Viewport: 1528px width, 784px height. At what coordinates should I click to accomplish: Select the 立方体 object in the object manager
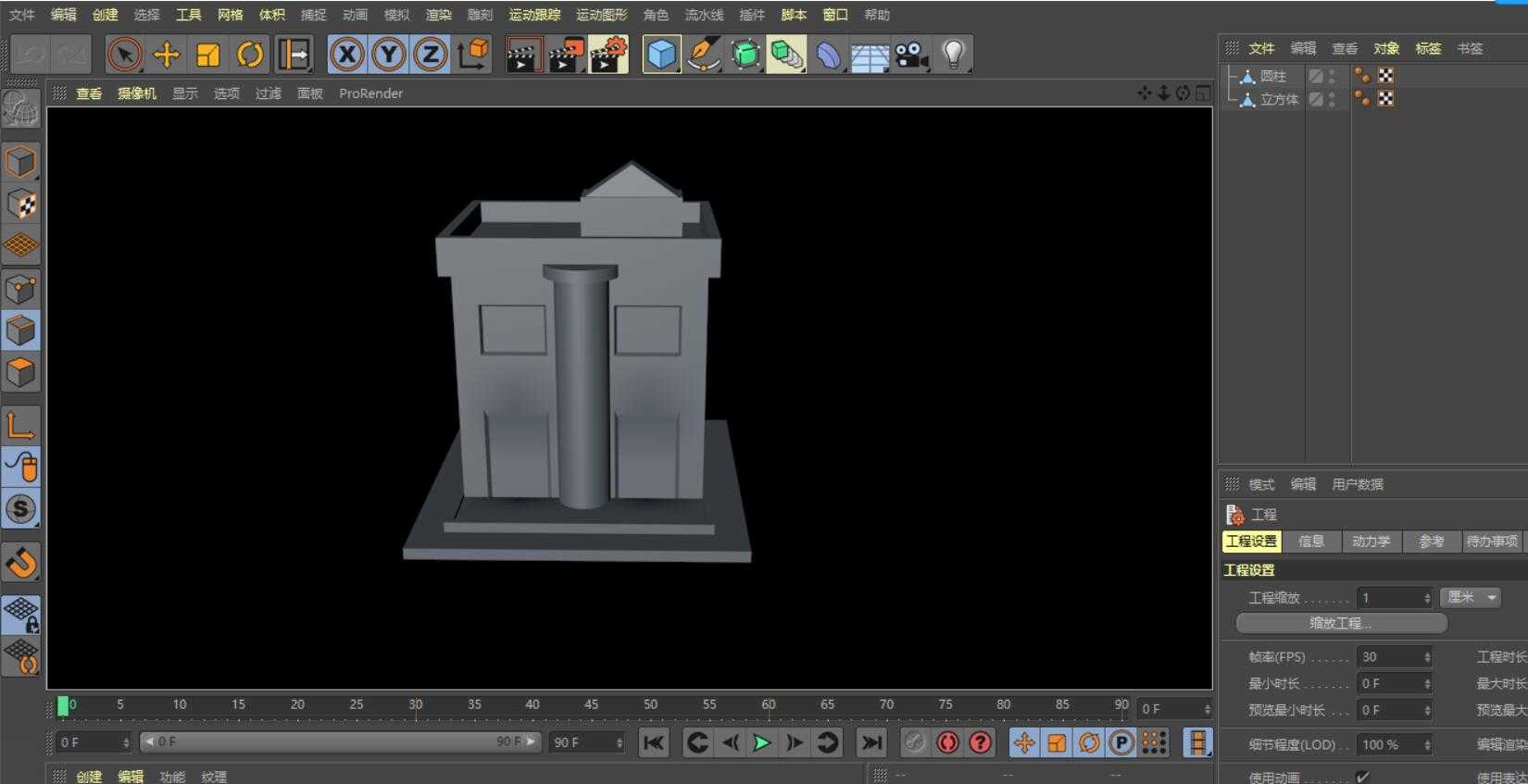pos(1279,99)
